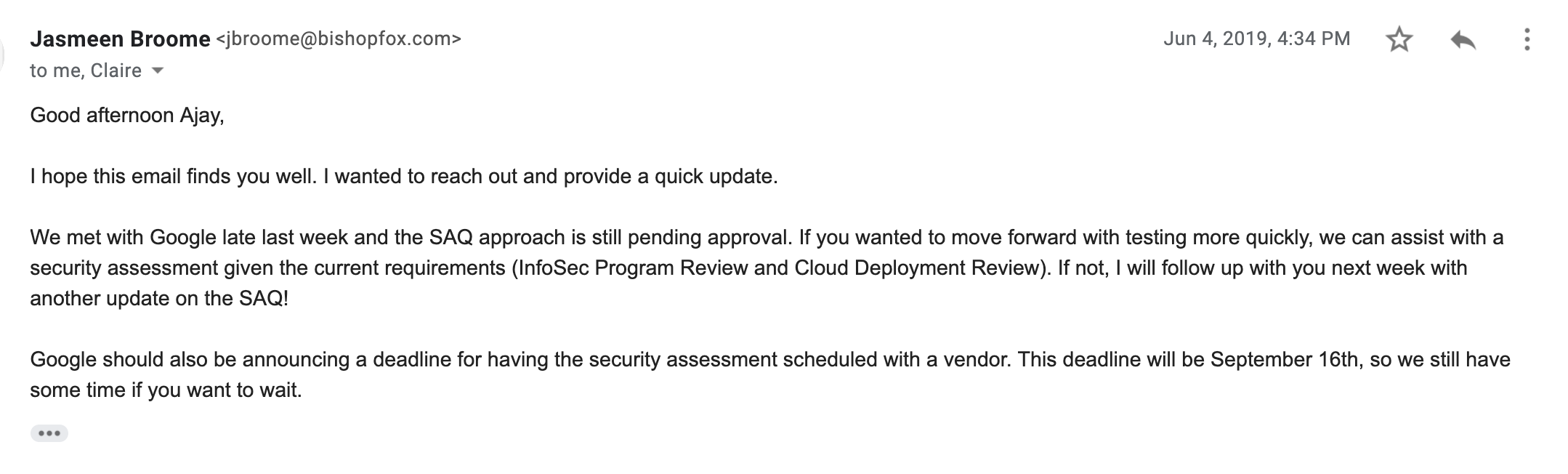Open the three-dot More options menu
Image resolution: width=1568 pixels, height=474 pixels.
pyautogui.click(x=1527, y=39)
